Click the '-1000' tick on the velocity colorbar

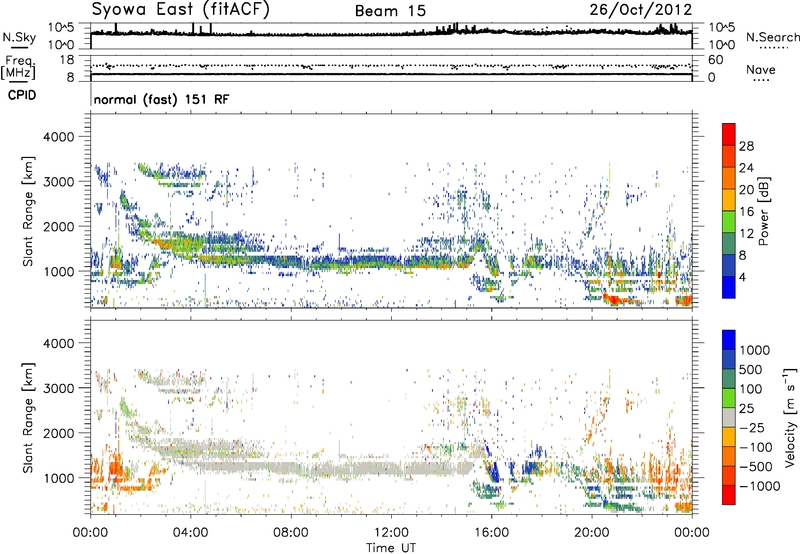pos(760,486)
